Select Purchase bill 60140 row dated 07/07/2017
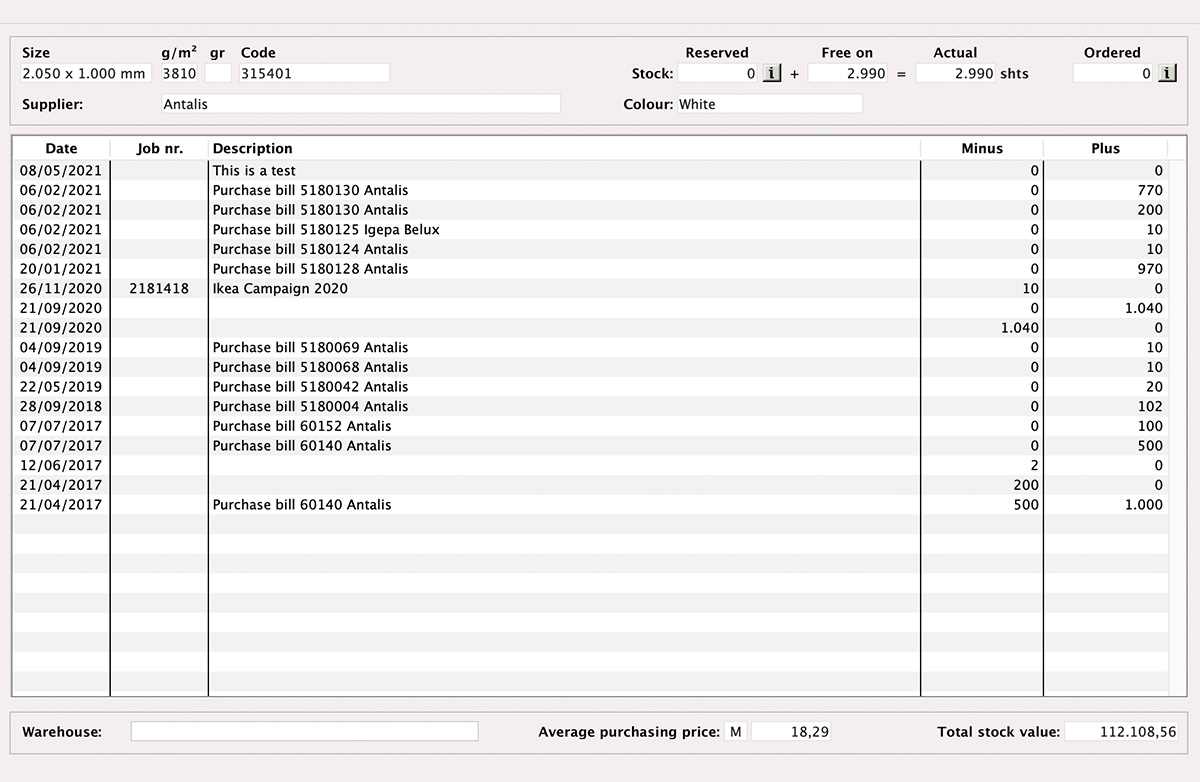Viewport: 1200px width, 782px height. (590, 446)
